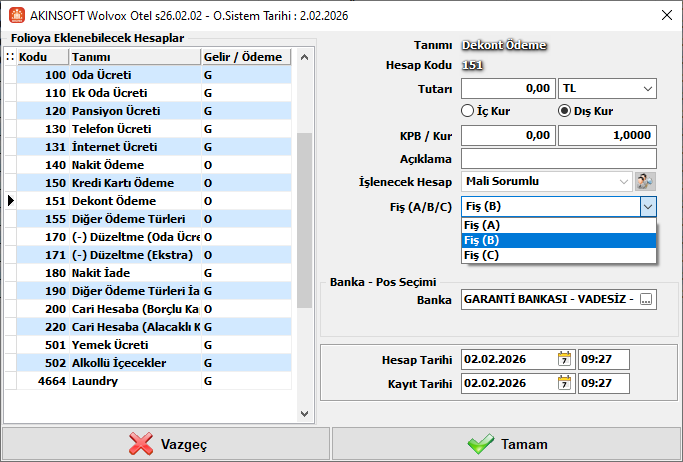This screenshot has height=462, width=683.
Task: Sort by the Tanımı column header
Action: 133,57
